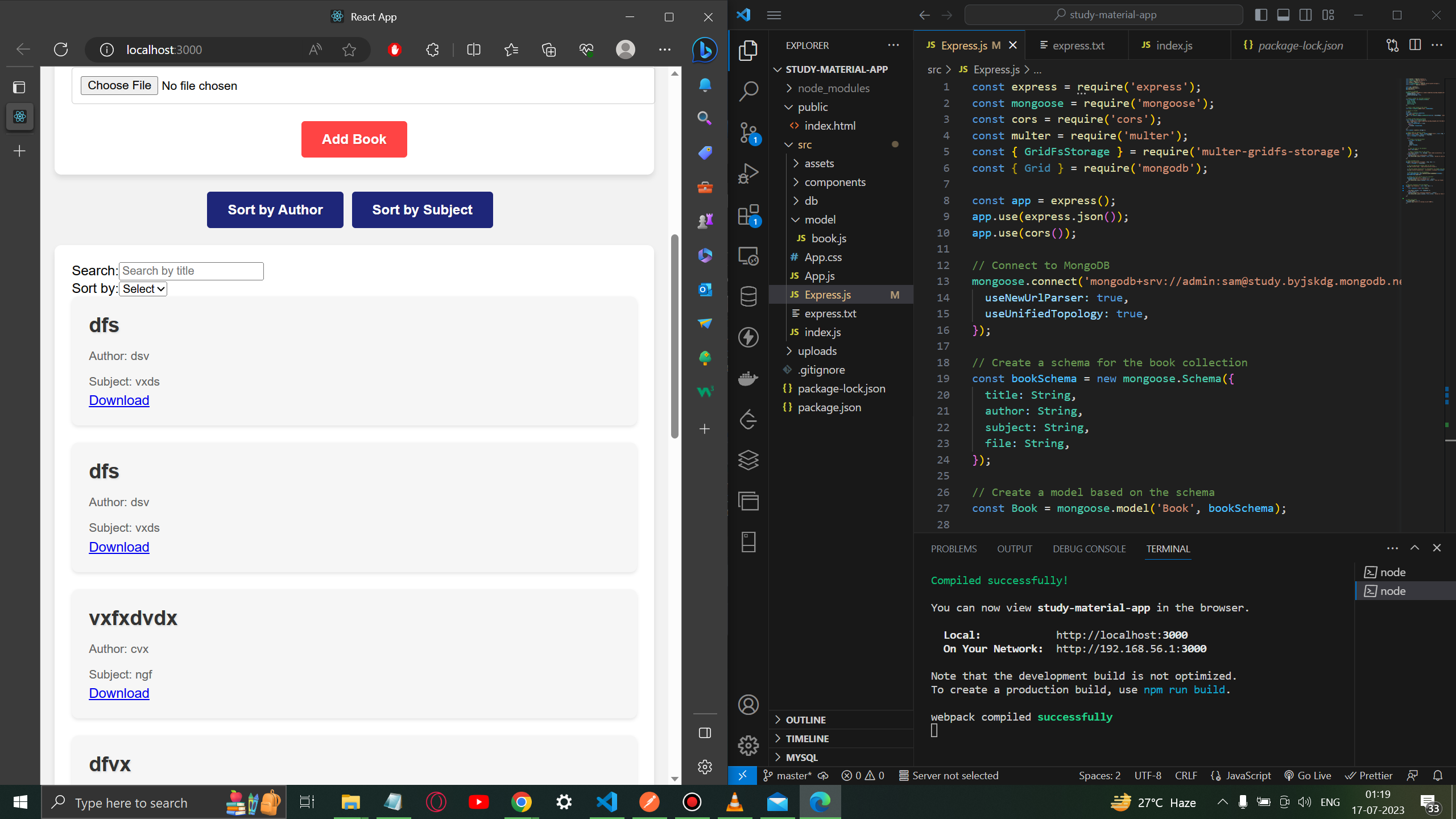The image size is (1456, 819).
Task: Expand the node_modules folder
Action: (833, 88)
